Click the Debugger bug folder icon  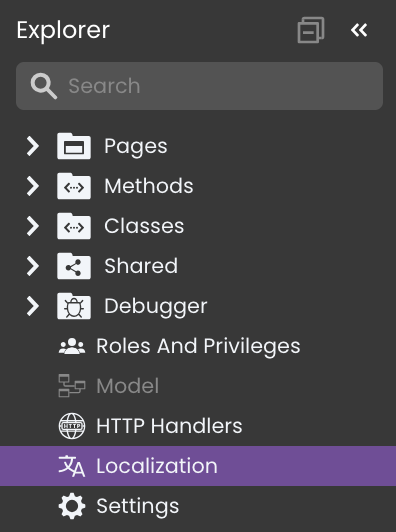point(74,306)
